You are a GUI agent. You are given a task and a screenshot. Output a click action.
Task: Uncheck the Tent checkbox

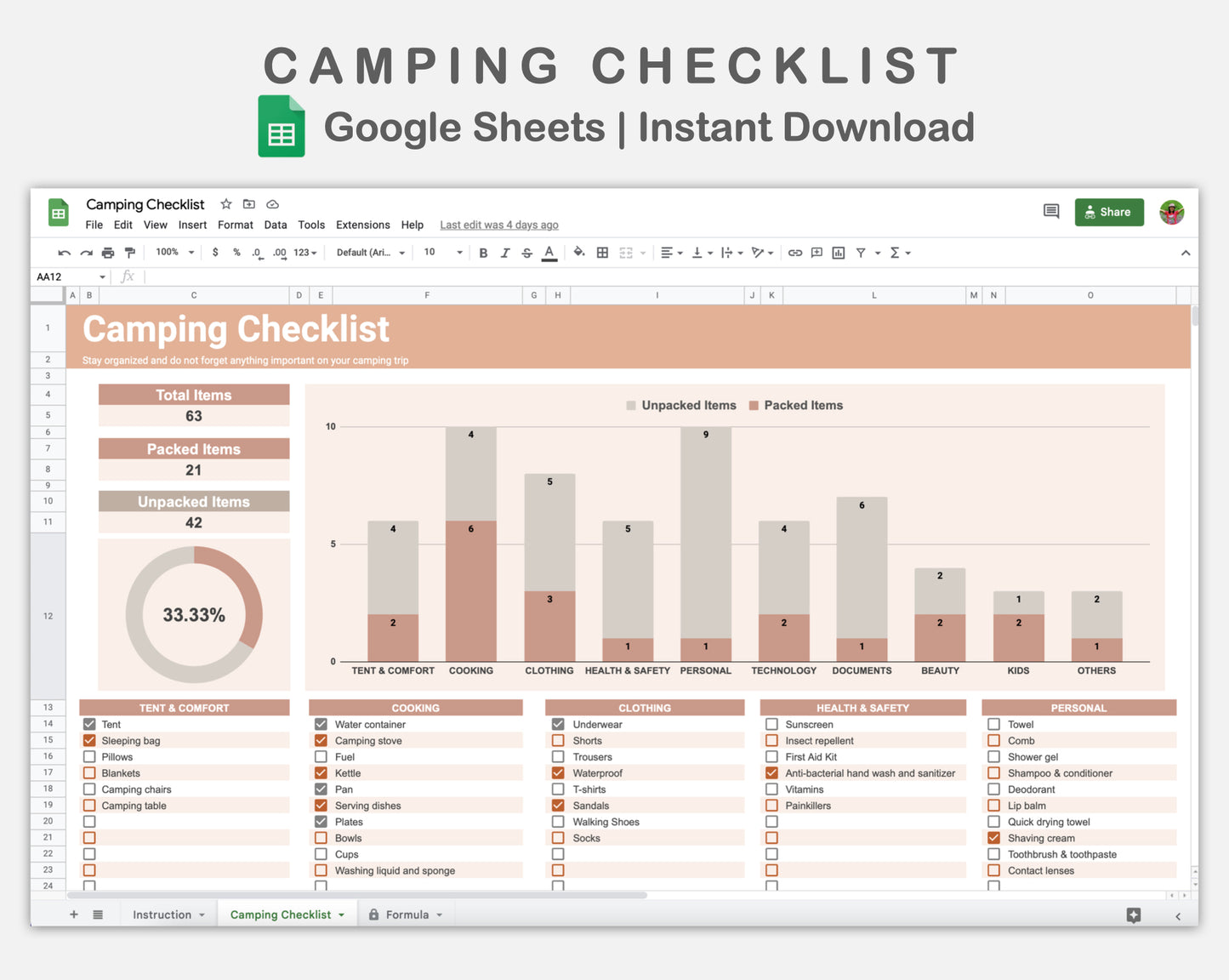click(89, 724)
